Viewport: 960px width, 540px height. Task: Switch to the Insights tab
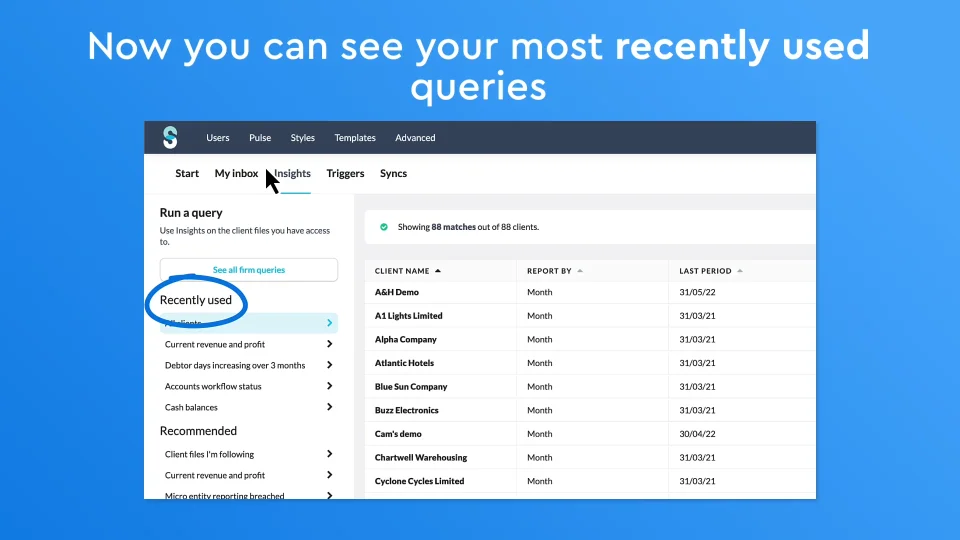point(293,173)
